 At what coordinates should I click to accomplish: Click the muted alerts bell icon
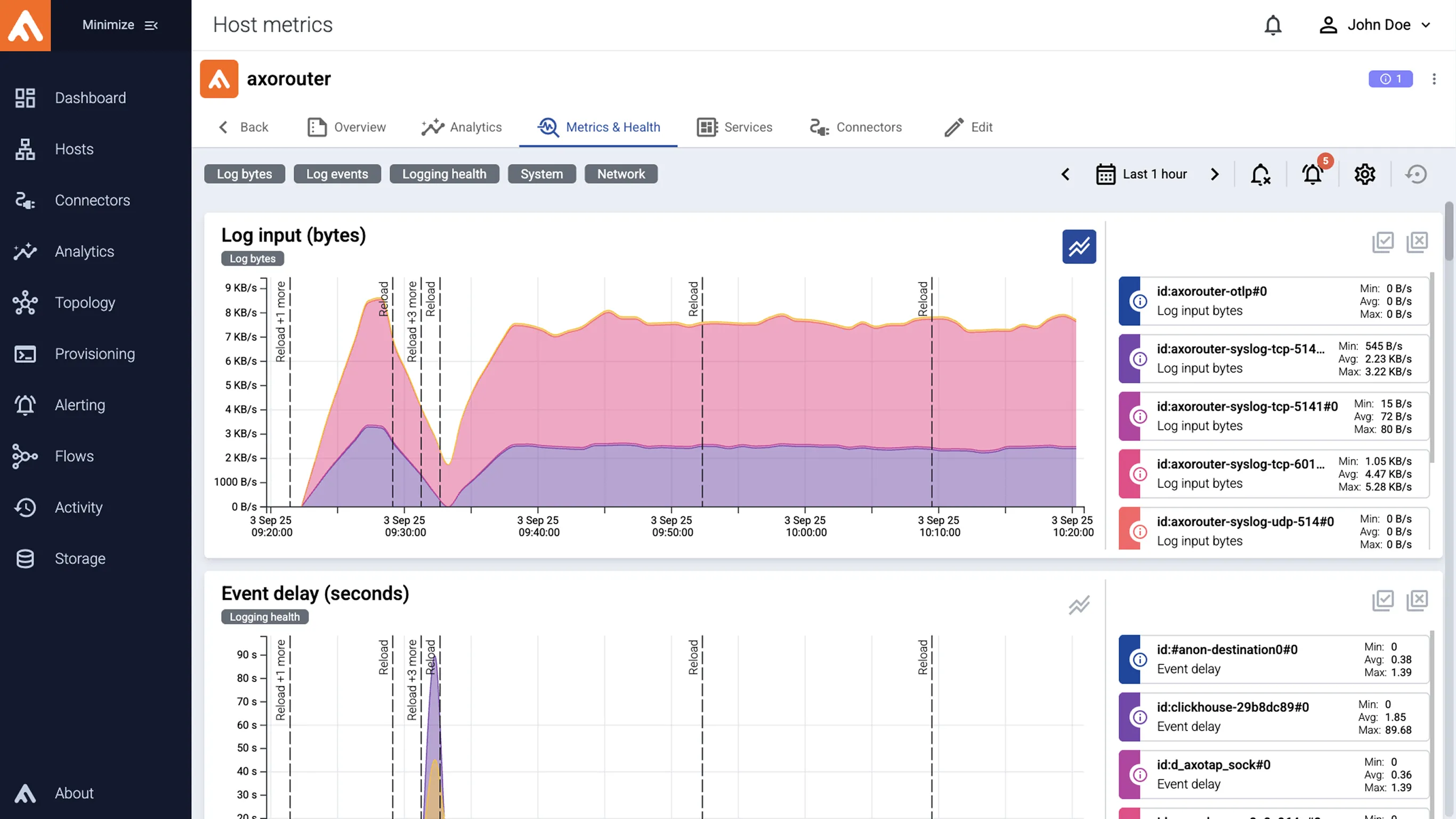tap(1260, 174)
